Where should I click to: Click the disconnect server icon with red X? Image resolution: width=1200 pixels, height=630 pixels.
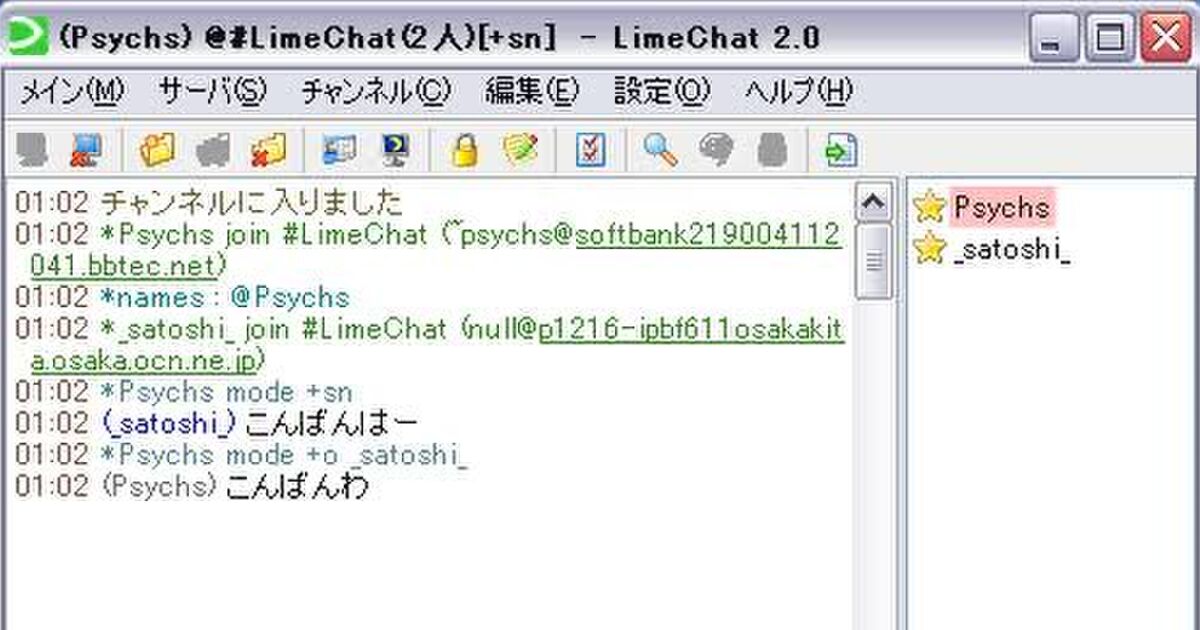(x=85, y=150)
